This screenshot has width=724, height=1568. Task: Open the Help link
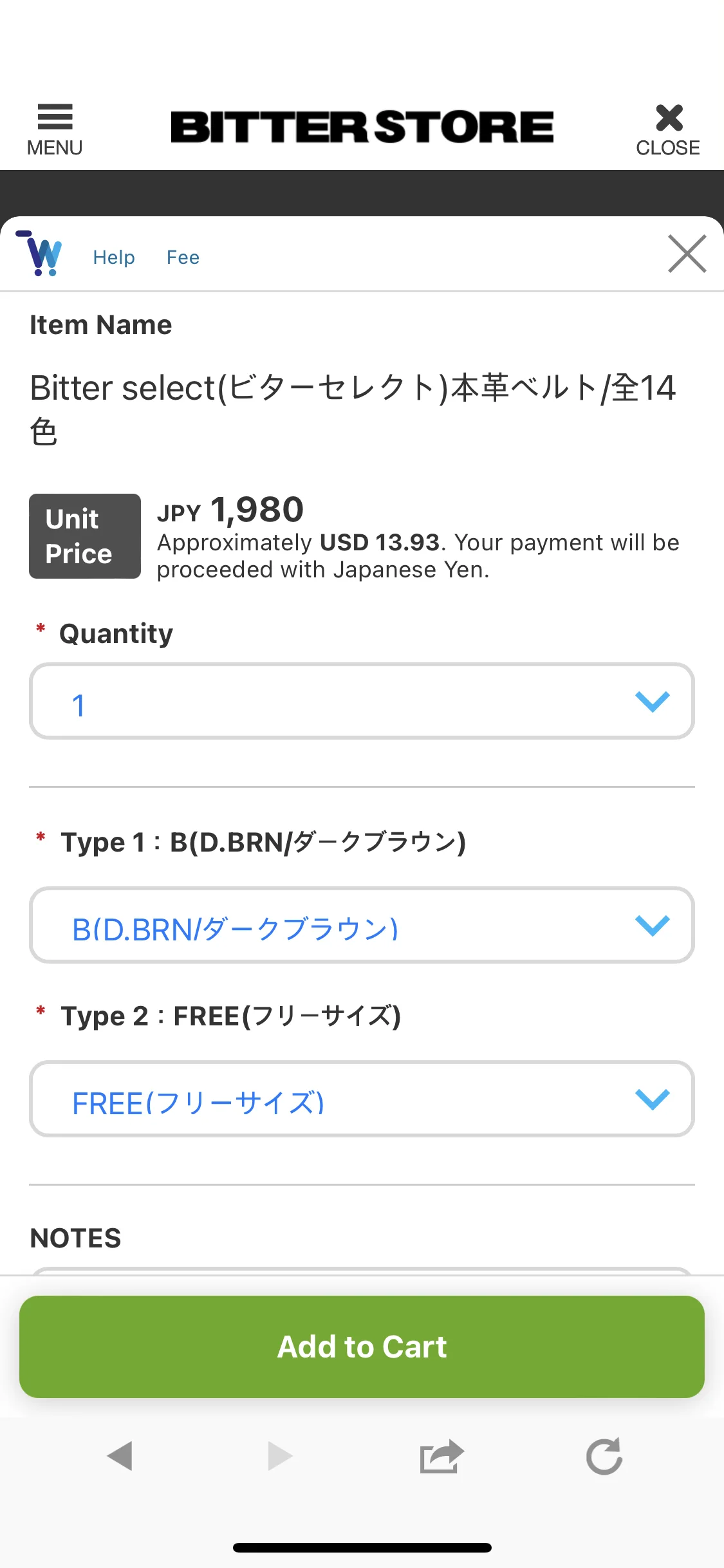click(114, 257)
